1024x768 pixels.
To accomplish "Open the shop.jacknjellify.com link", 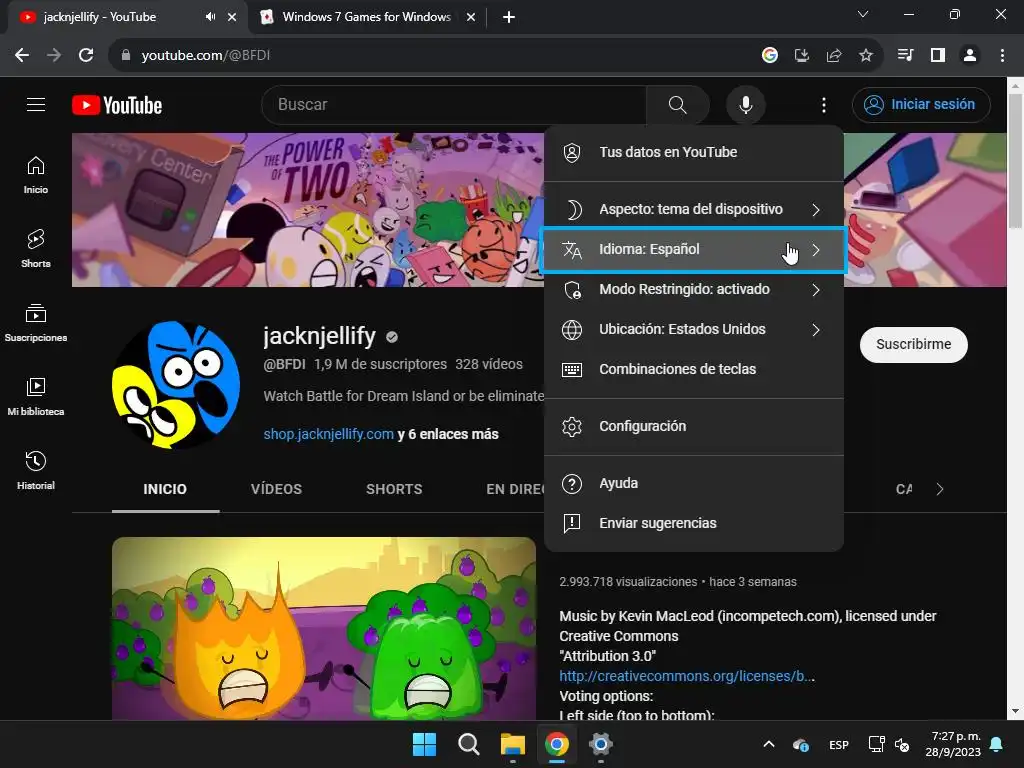I will tap(328, 434).
